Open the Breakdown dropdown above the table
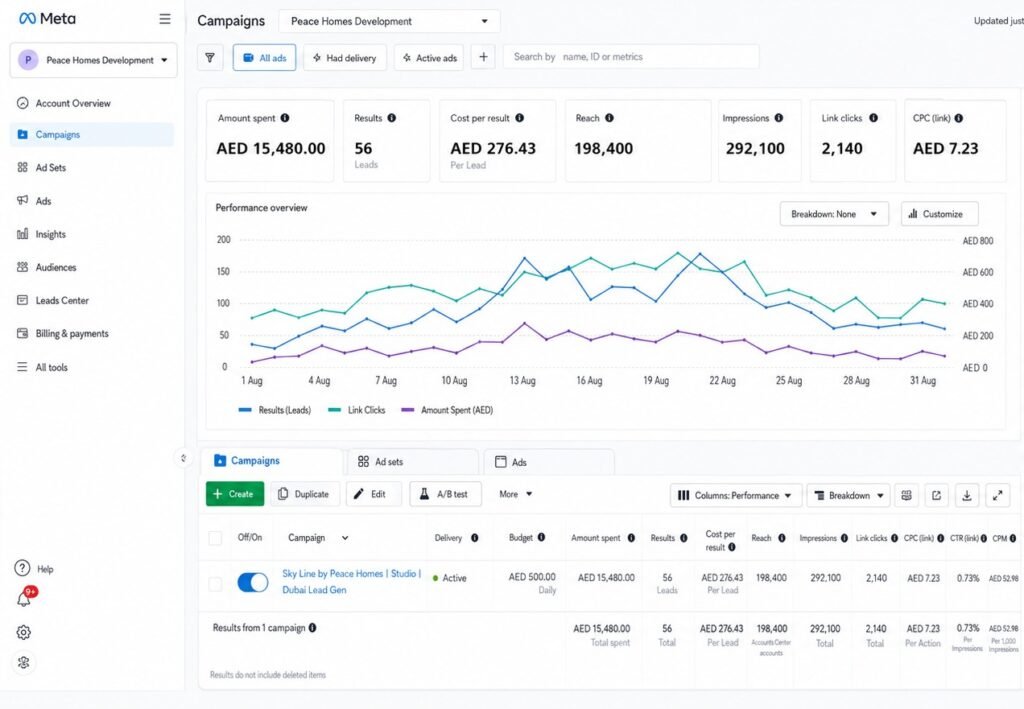The width and height of the screenshot is (1024, 709). [848, 496]
